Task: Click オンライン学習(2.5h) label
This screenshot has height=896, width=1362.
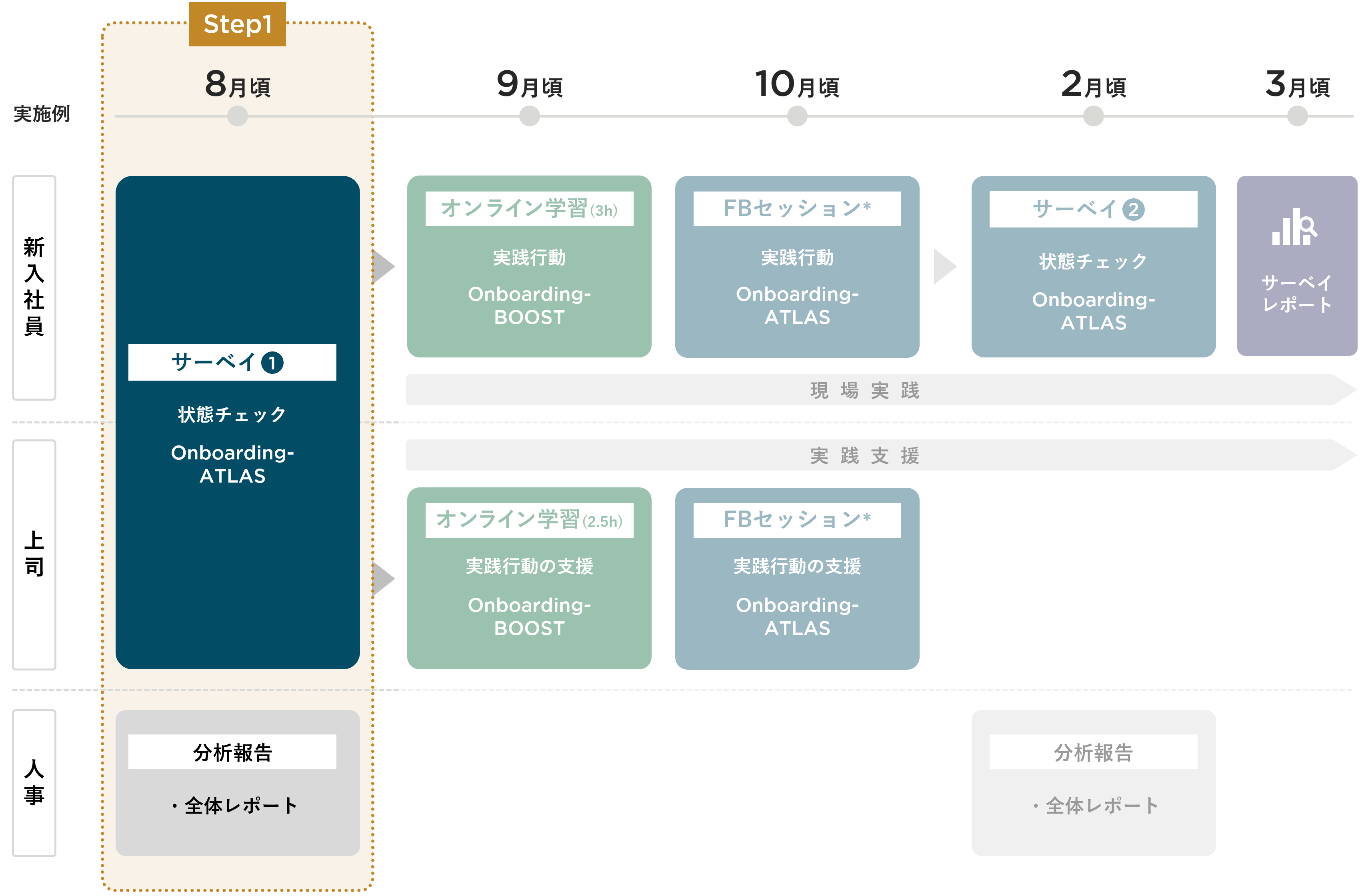Action: pyautogui.click(x=529, y=520)
